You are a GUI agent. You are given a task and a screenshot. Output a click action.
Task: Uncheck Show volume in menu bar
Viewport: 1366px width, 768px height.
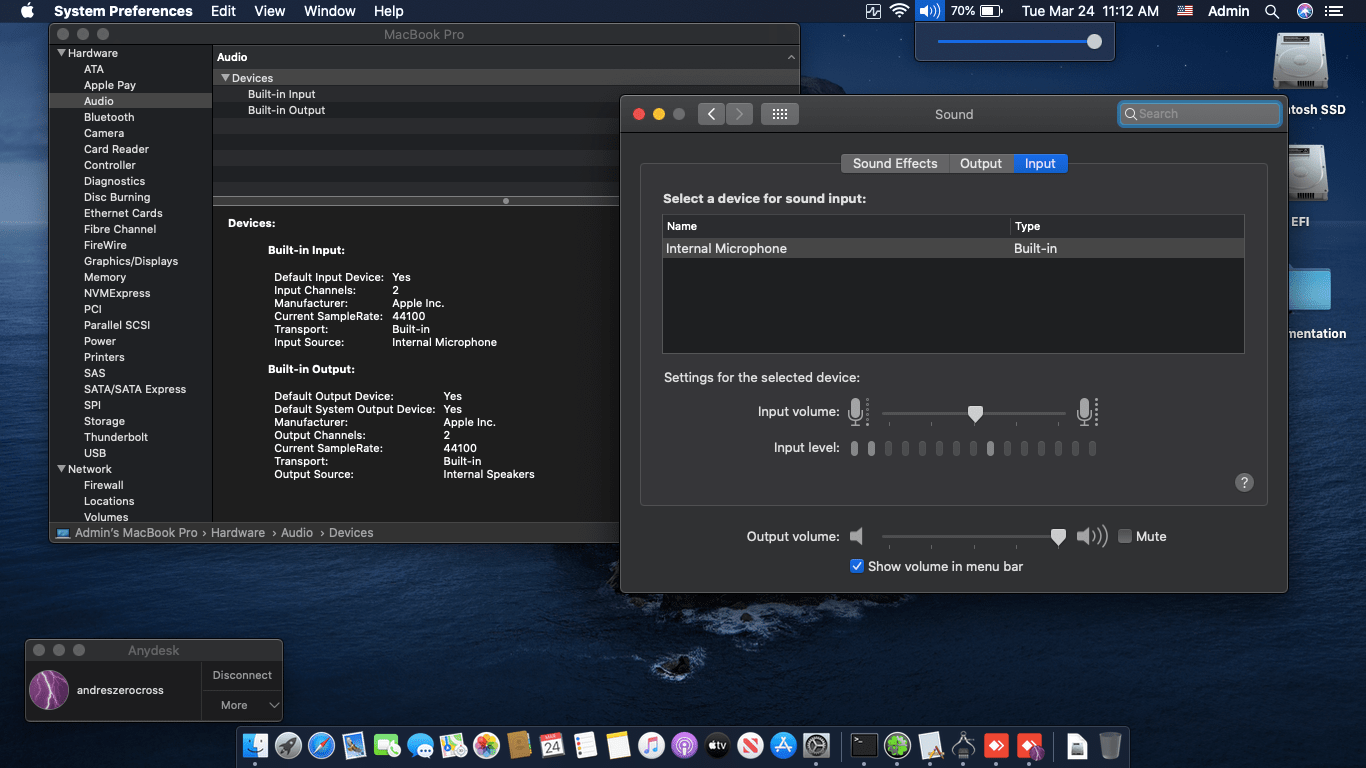click(x=857, y=566)
